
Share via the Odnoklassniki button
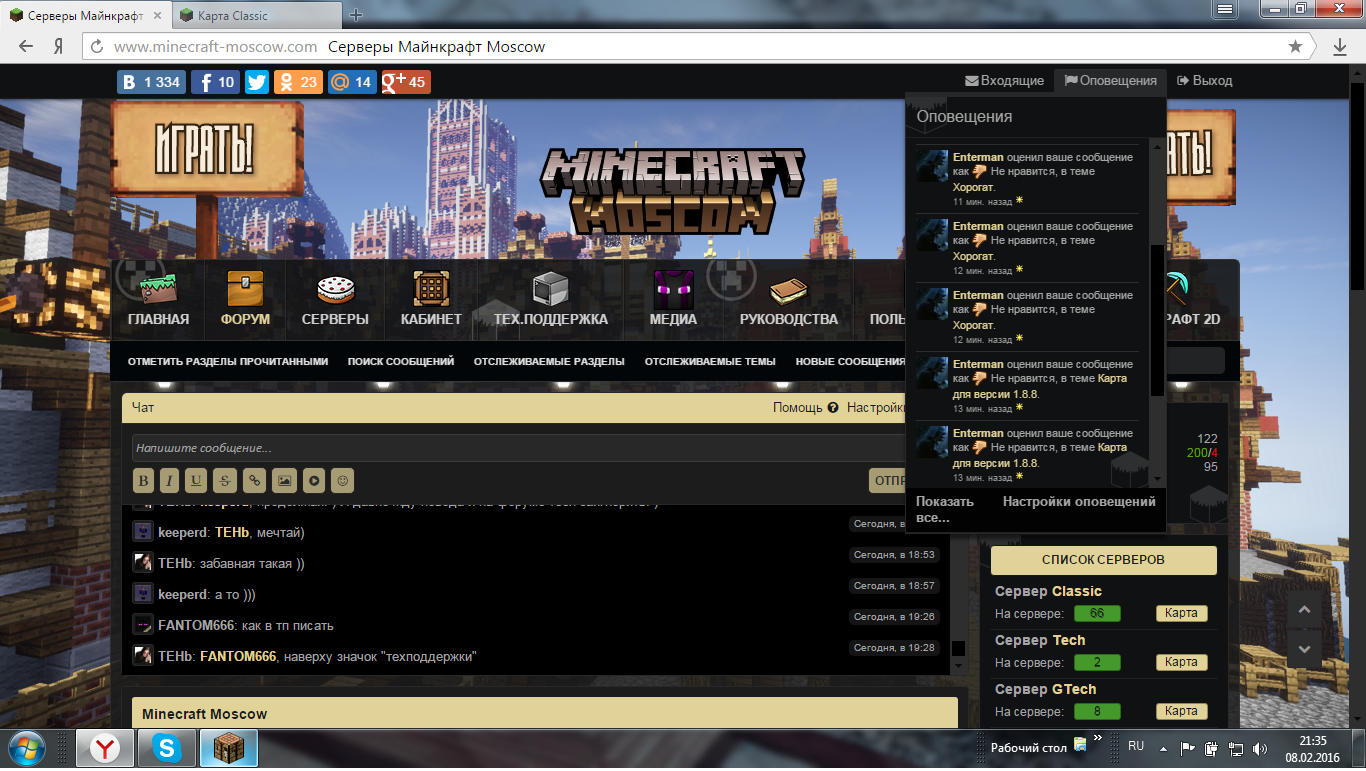(x=298, y=82)
